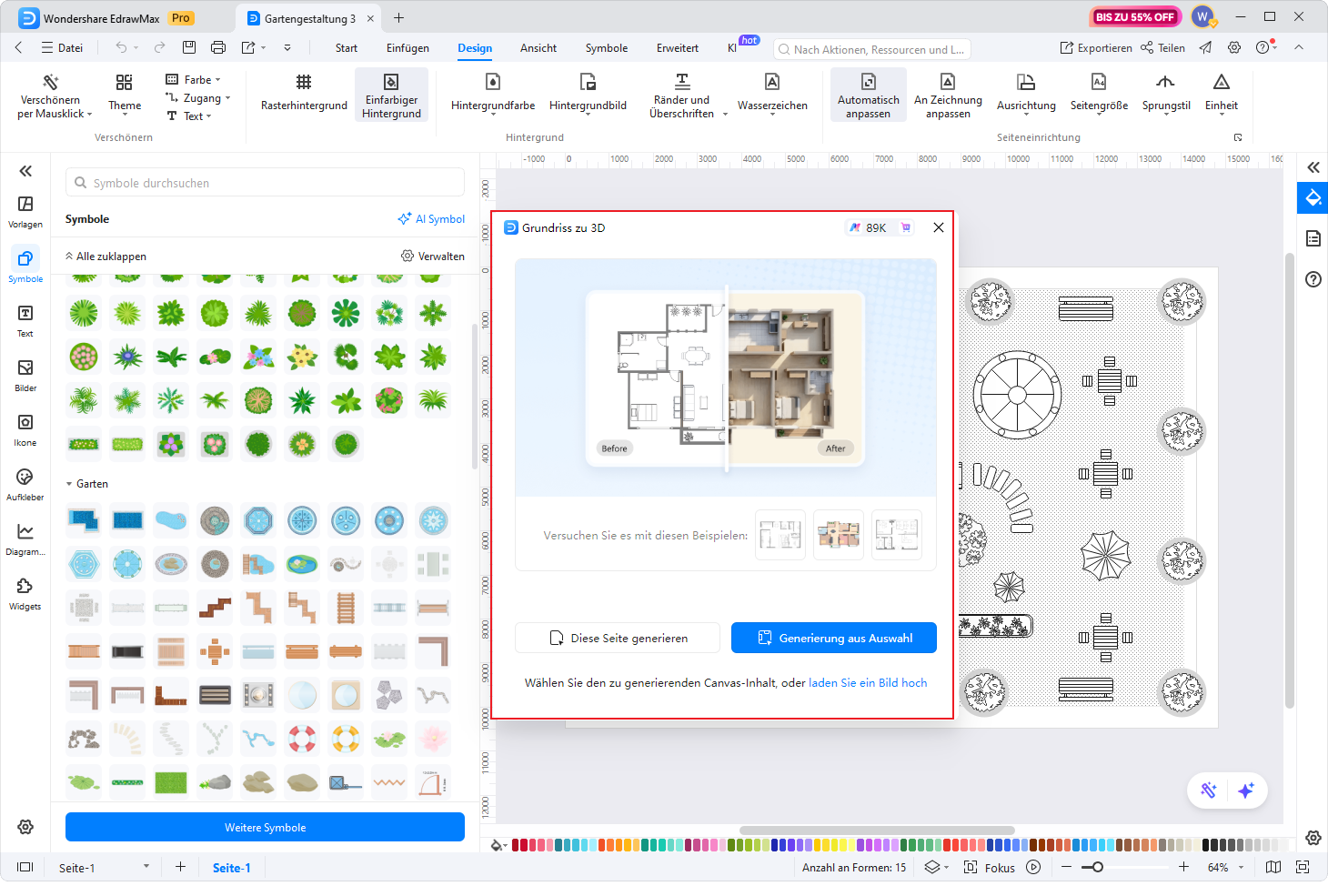The width and height of the screenshot is (1328, 896).
Task: Toggle Automatisch anpassen auto-fit option
Action: [868, 95]
